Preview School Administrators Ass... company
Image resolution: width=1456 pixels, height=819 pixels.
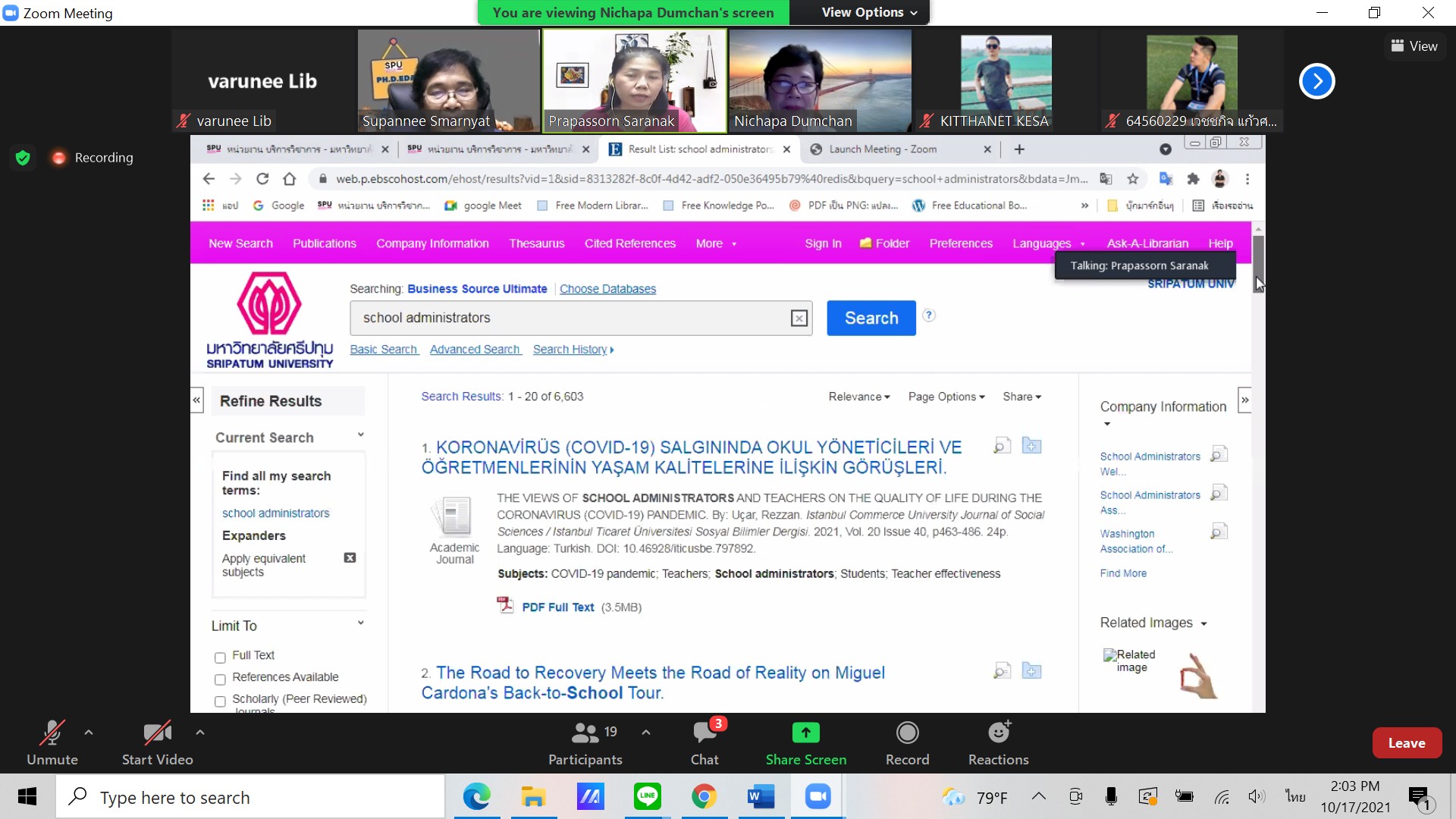tap(1219, 494)
